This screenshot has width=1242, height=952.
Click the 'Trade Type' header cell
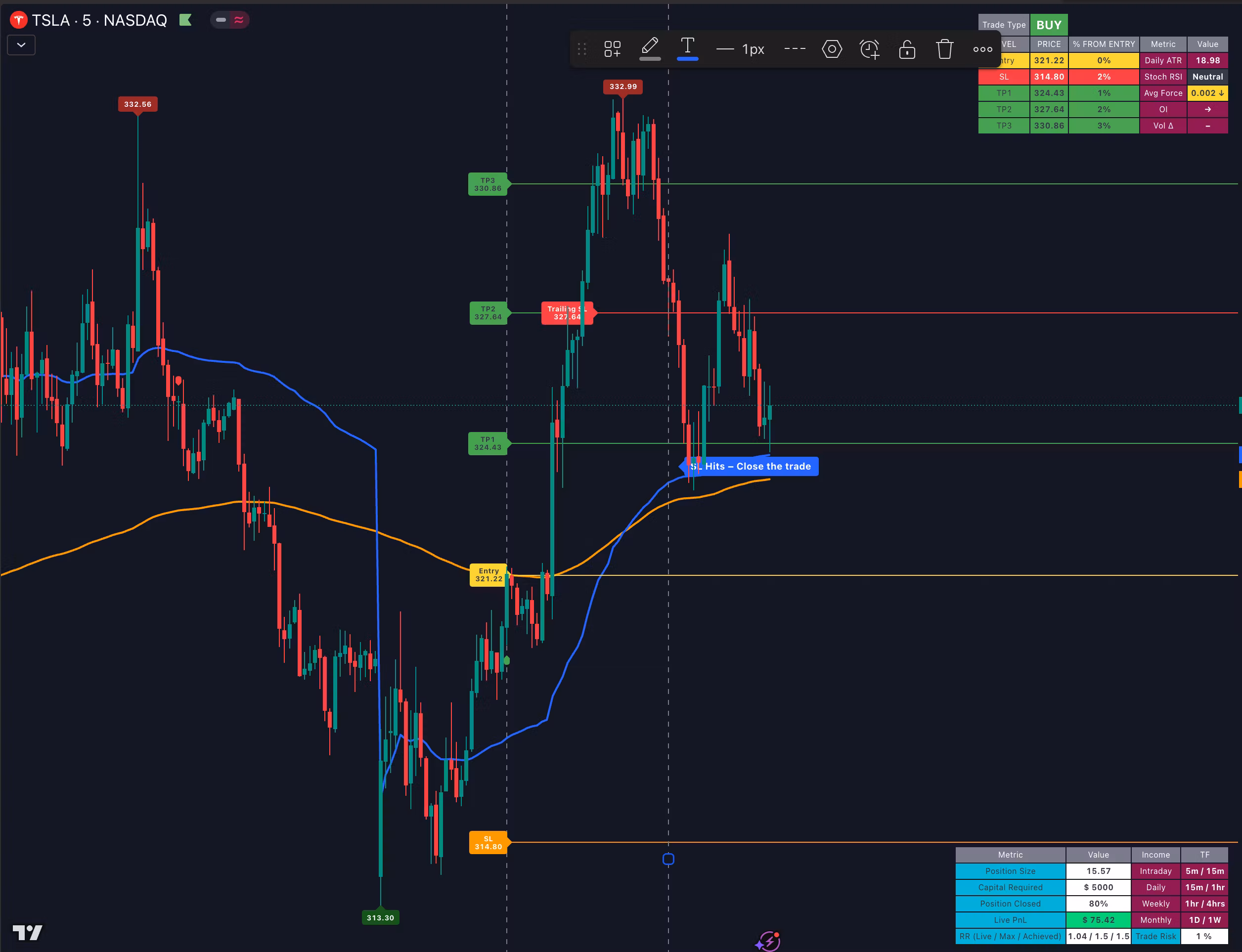point(1004,25)
